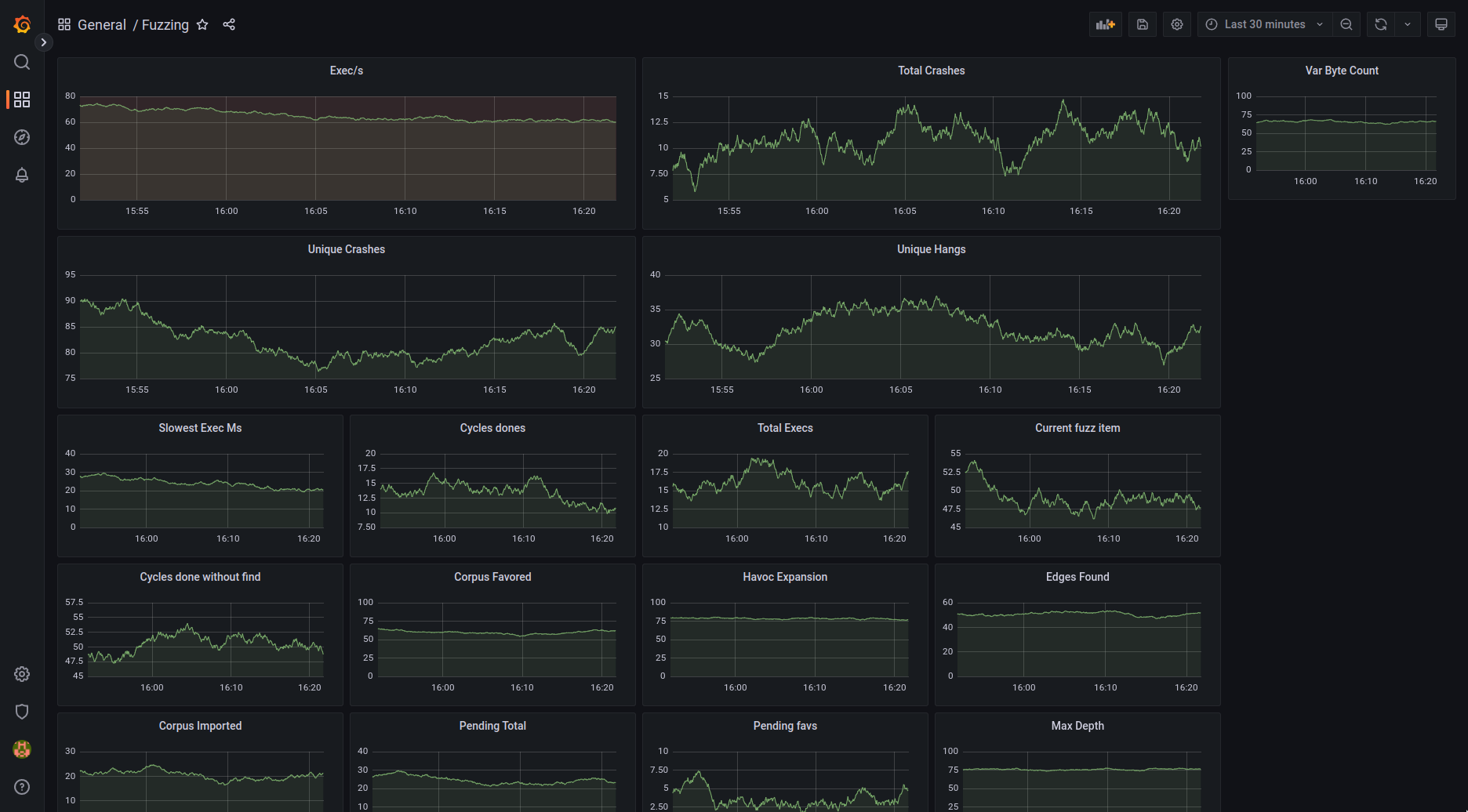Image resolution: width=1468 pixels, height=812 pixels.
Task: Click inside the Exec/s graph area
Action: [x=347, y=148]
